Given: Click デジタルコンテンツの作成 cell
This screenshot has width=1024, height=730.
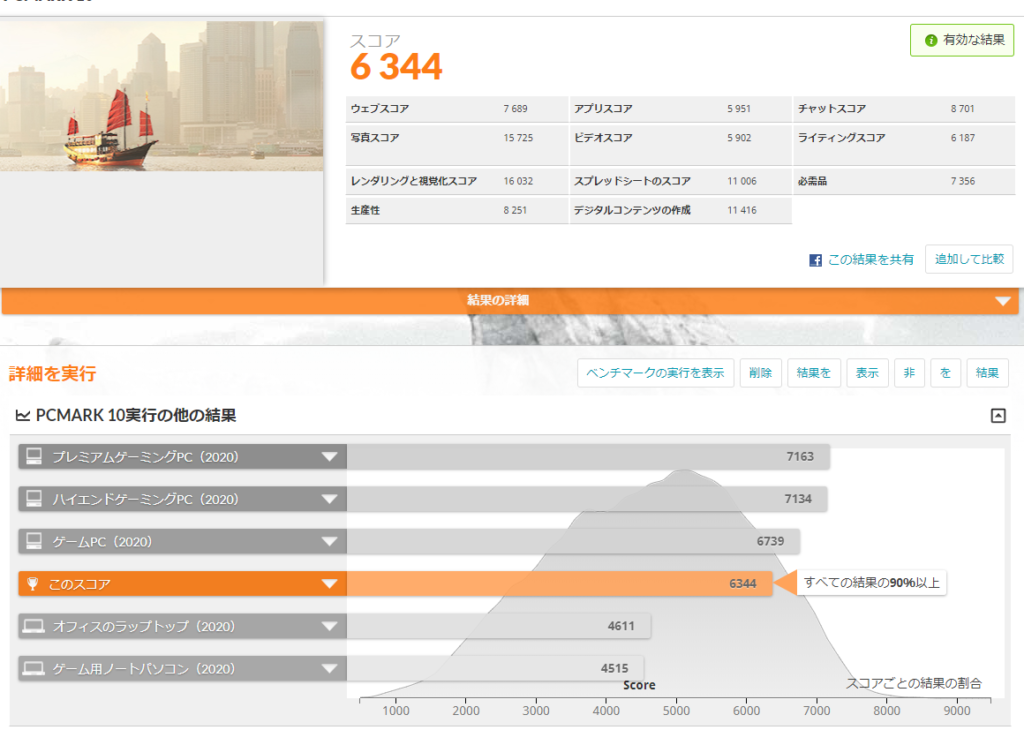Looking at the screenshot, I should tap(680, 210).
